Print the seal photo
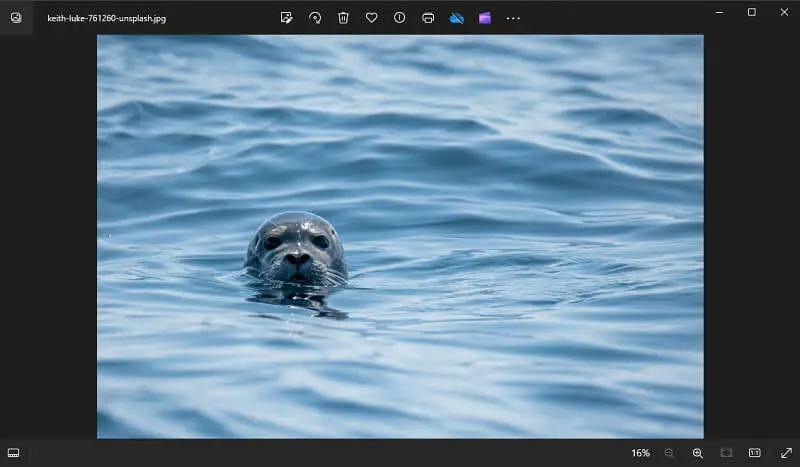The width and height of the screenshot is (800, 467). pos(428,18)
